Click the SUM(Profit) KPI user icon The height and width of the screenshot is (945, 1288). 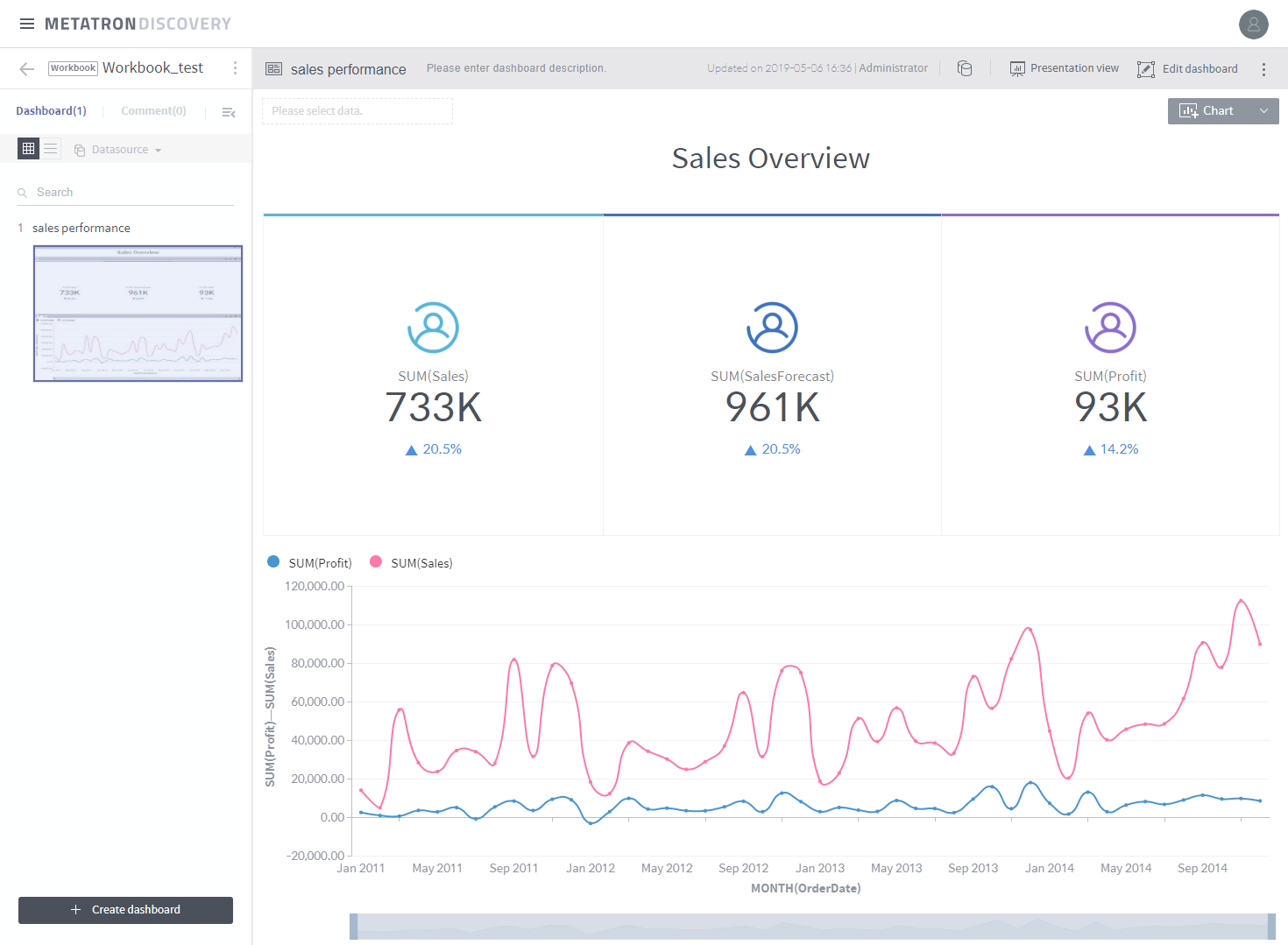coord(1110,328)
